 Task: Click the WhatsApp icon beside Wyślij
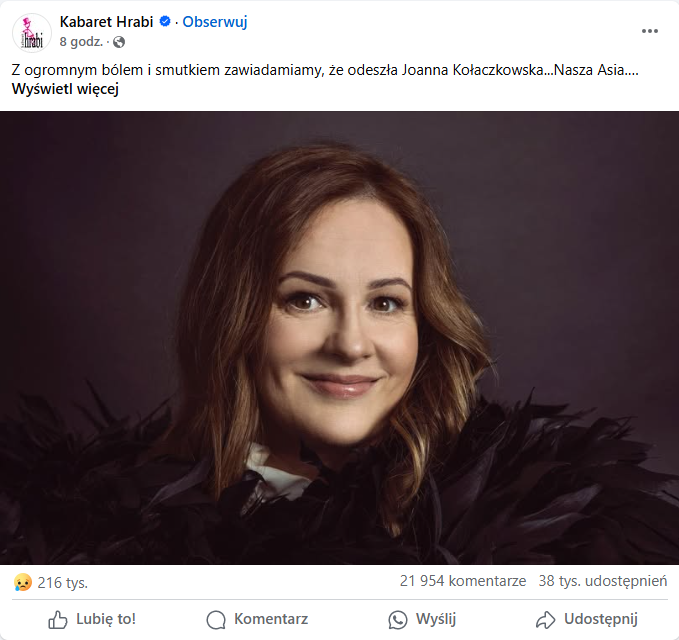(x=398, y=619)
